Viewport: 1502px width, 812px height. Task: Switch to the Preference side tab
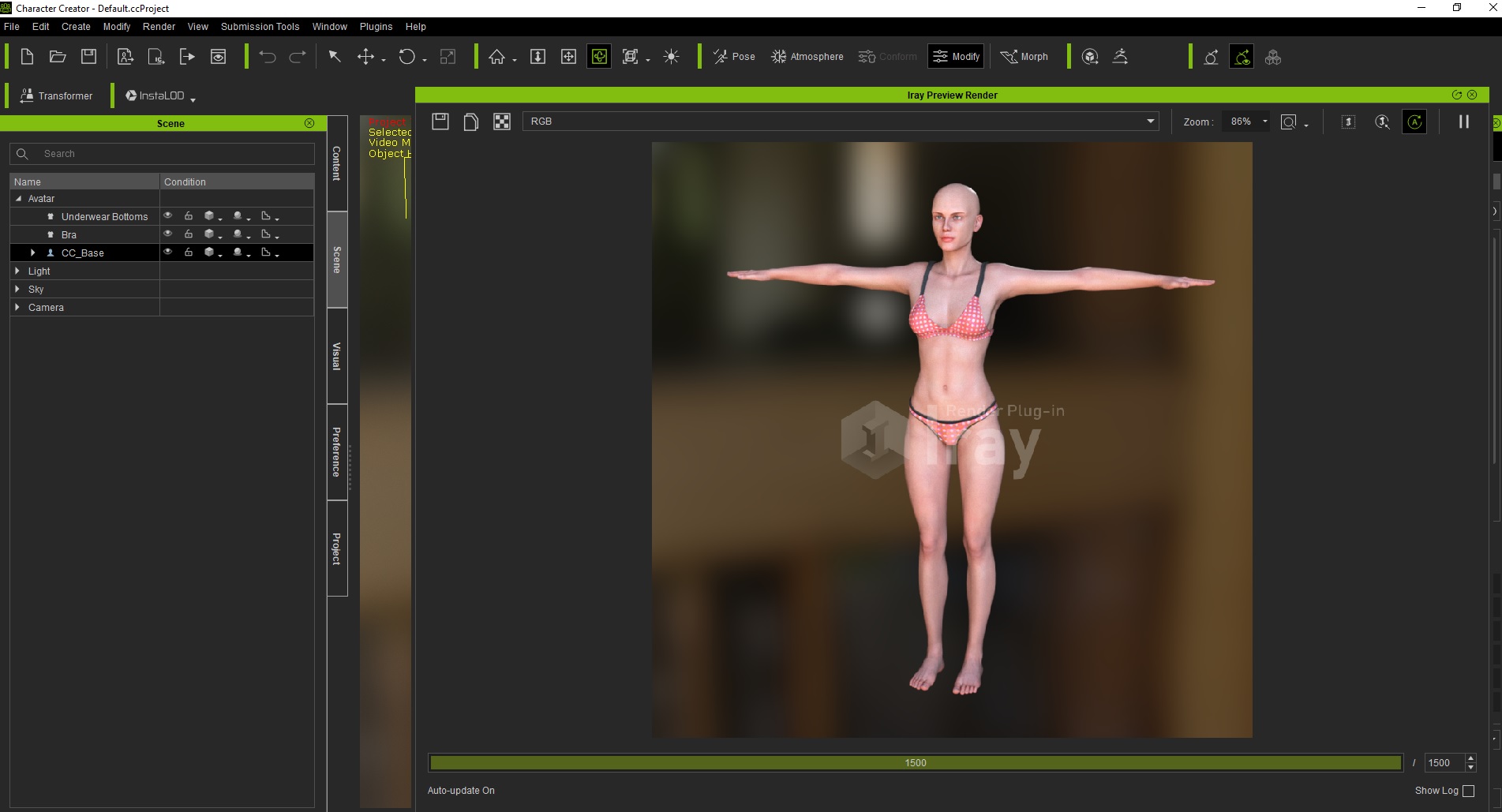click(x=337, y=452)
